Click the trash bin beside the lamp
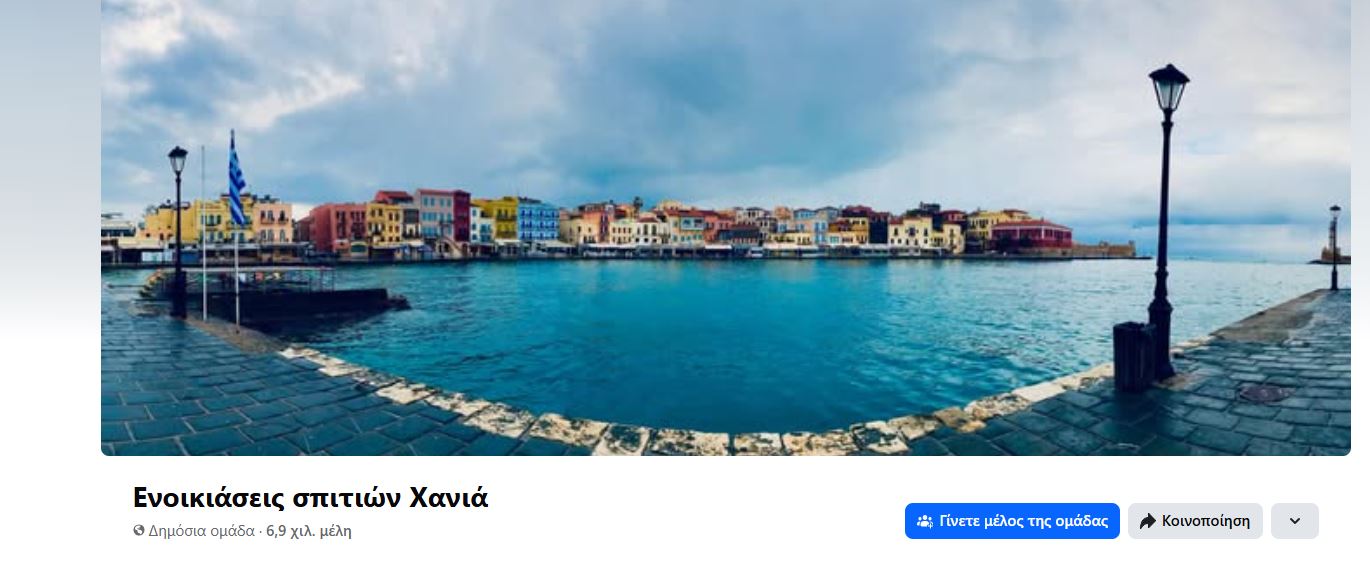Screen dimensions: 1370x564 (1134, 356)
